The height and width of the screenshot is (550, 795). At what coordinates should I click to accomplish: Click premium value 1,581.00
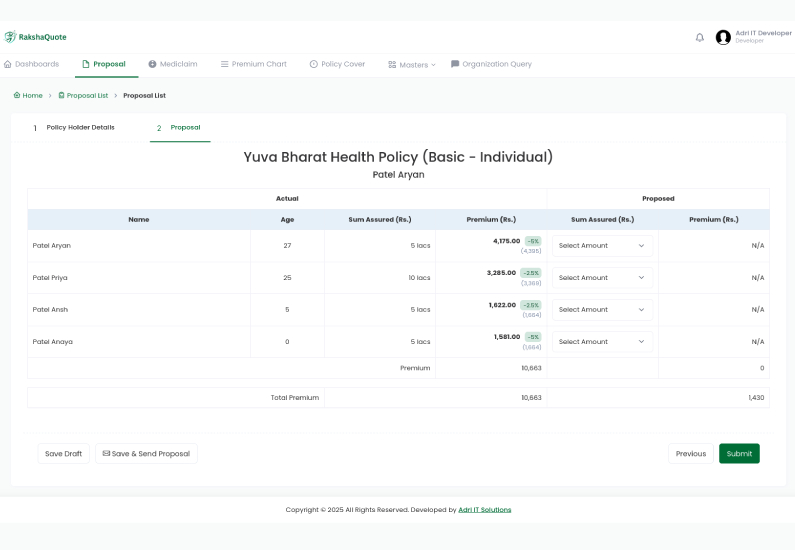tap(507, 337)
